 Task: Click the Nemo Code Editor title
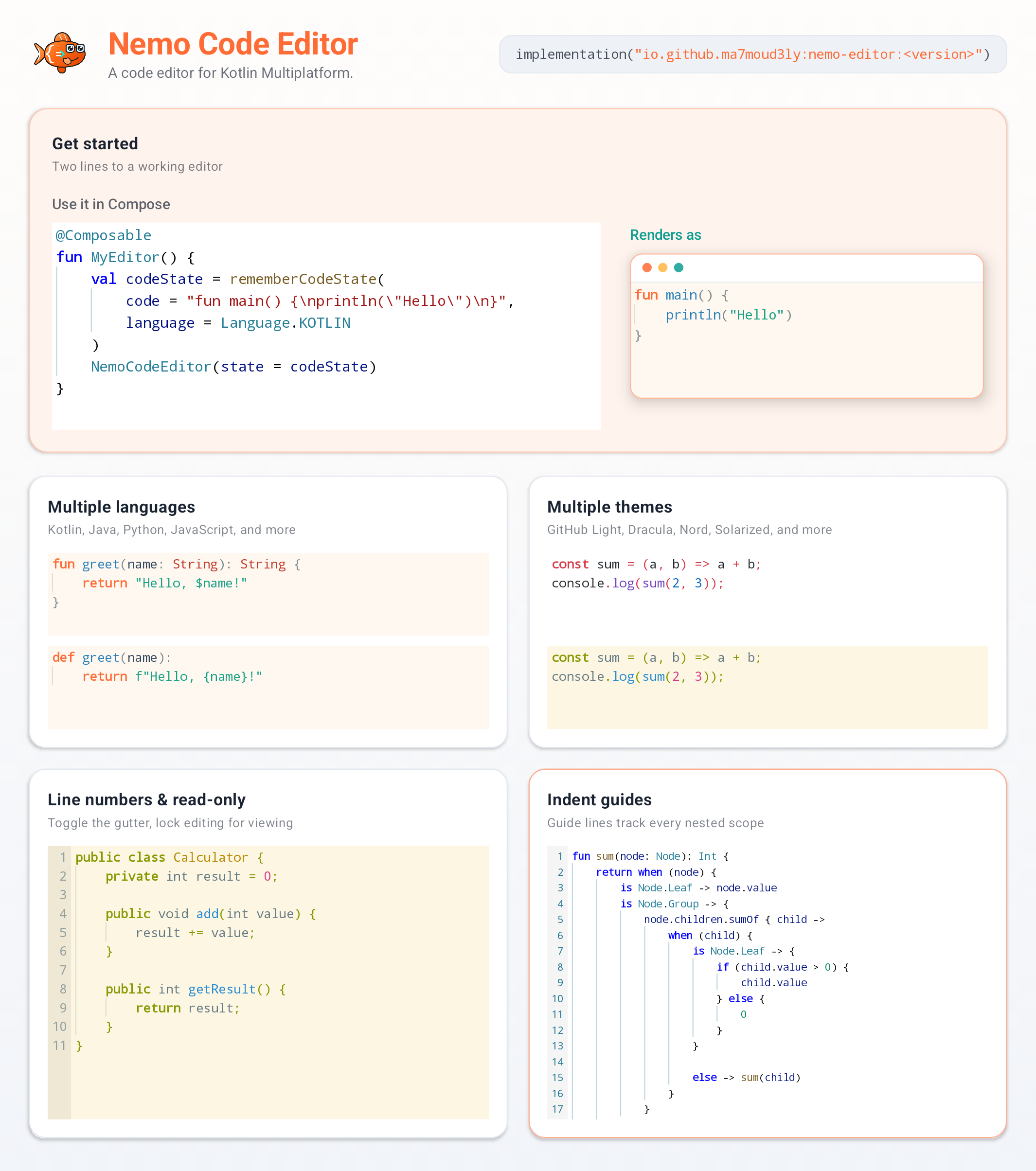[x=232, y=44]
